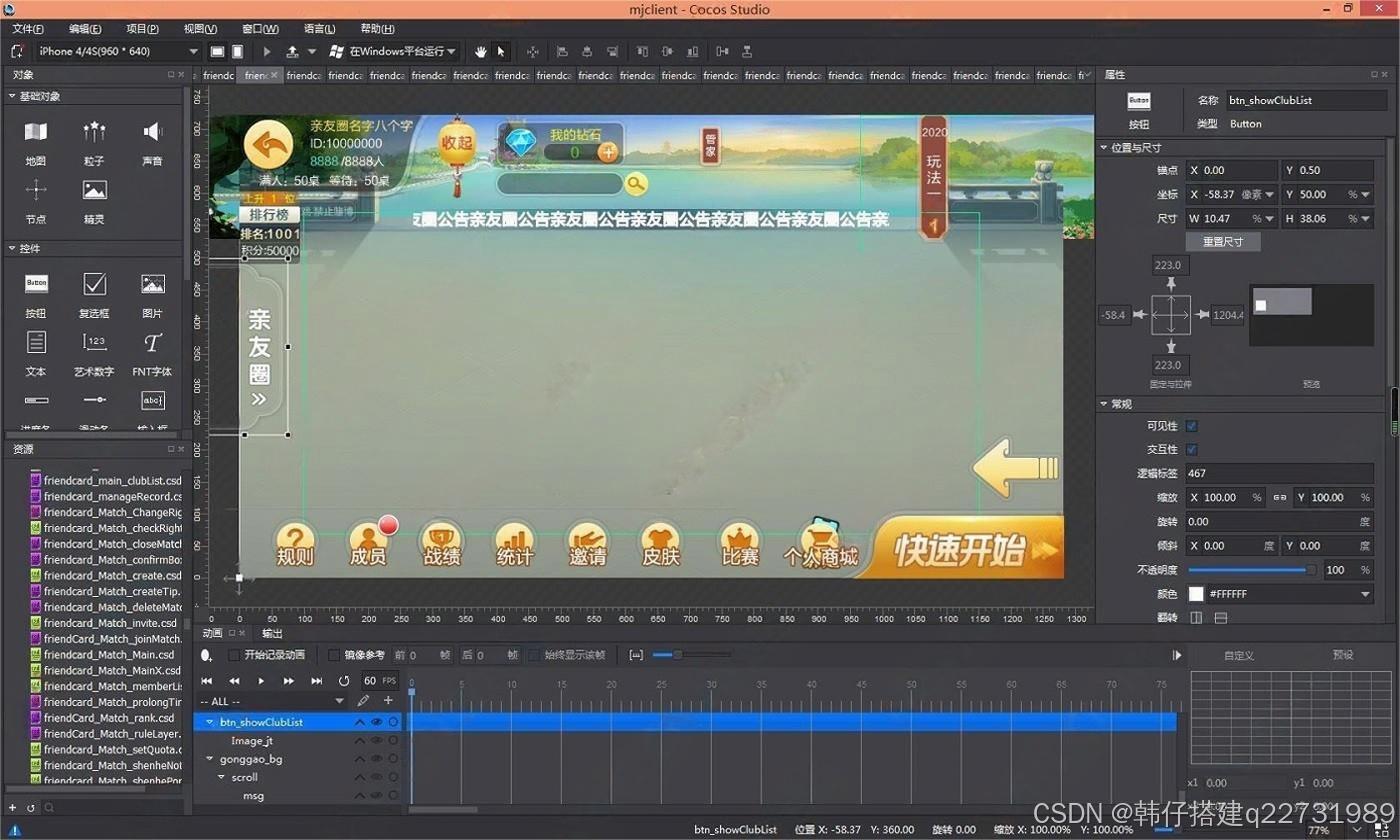1400x840 pixels.
Task: Click the plus add animation icon
Action: click(x=388, y=701)
